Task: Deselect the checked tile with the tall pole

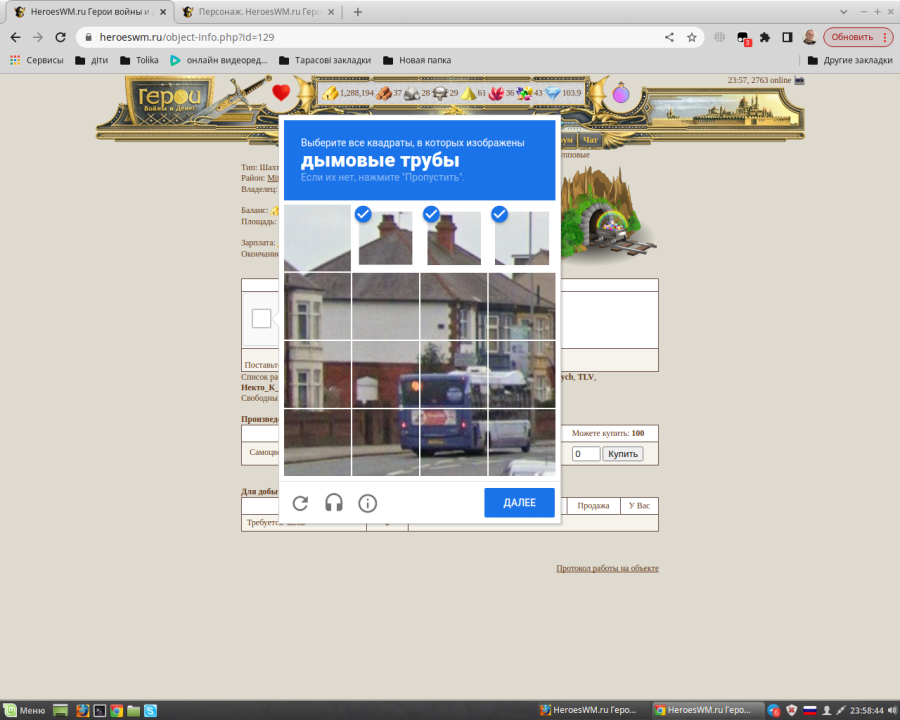Action: [522, 238]
